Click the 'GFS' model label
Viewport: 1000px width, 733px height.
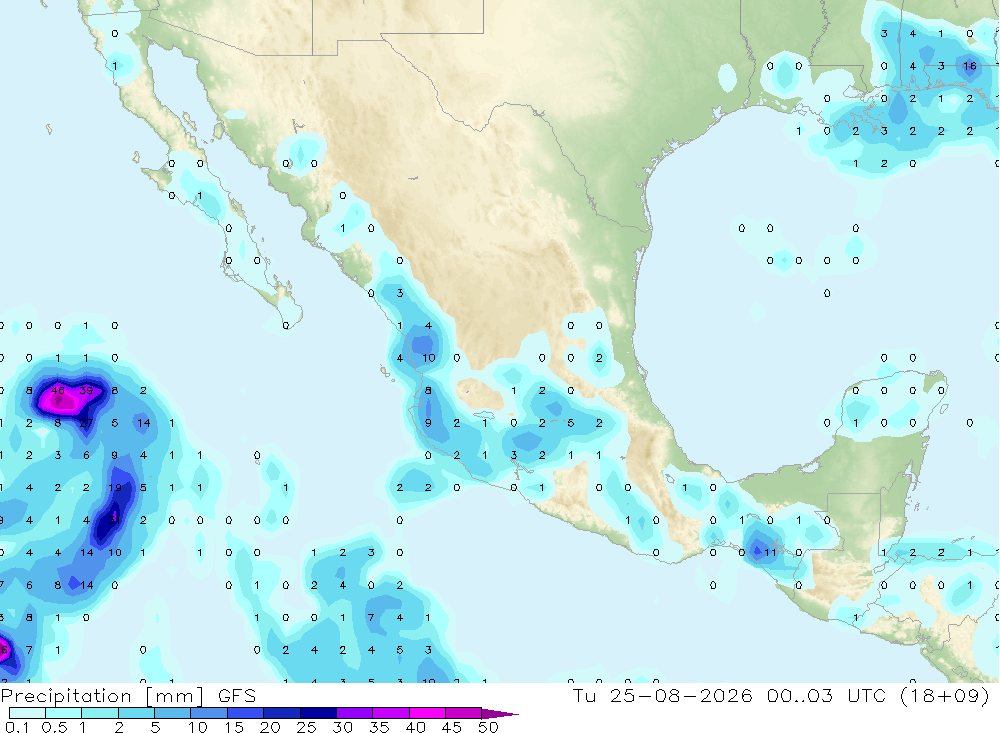pos(237,695)
